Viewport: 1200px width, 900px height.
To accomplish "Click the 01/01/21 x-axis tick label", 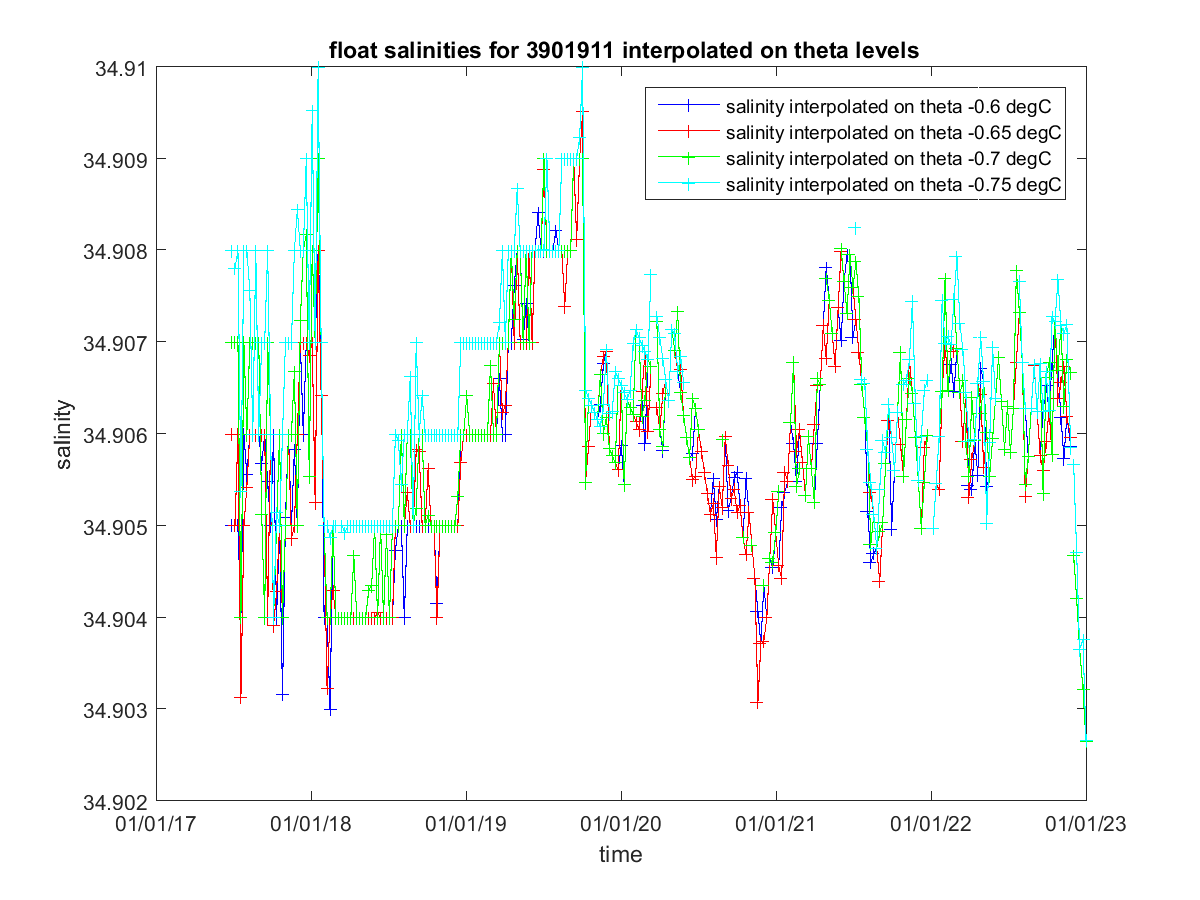I will 776,825.
